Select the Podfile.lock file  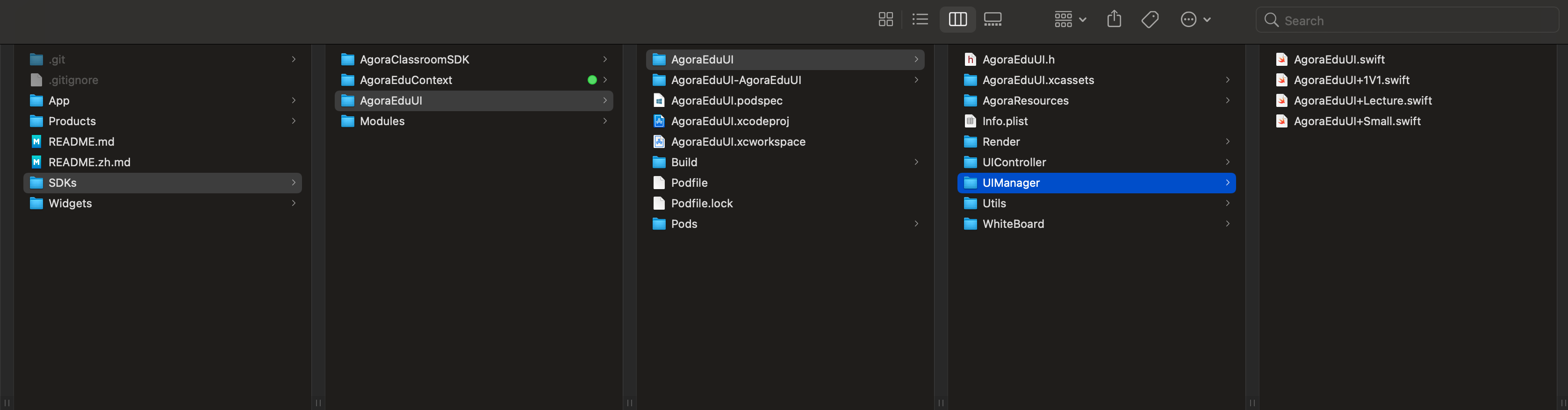785,204
